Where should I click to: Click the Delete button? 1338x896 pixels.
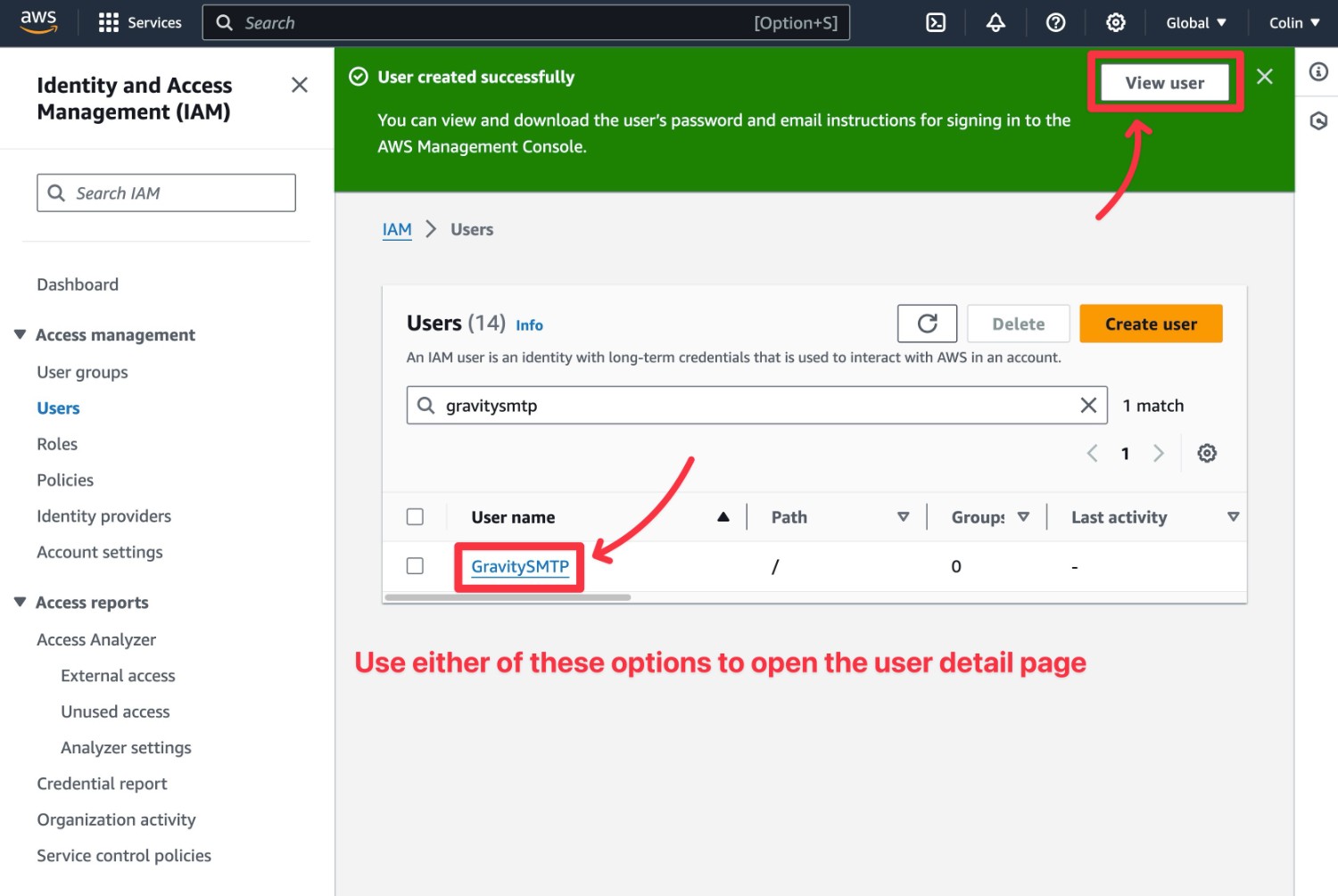click(x=1018, y=324)
